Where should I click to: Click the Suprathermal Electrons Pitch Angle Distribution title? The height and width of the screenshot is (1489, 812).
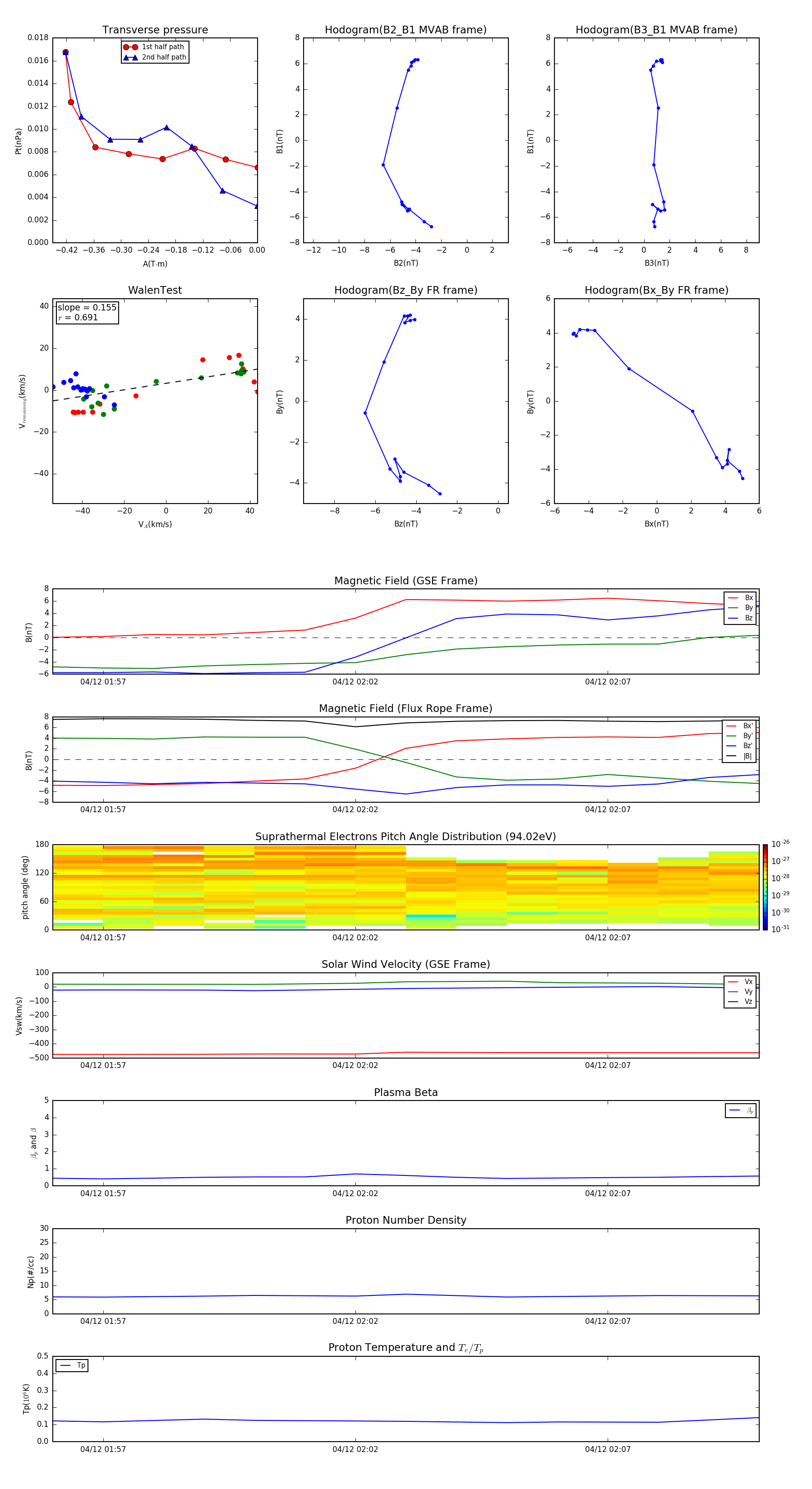pos(406,837)
